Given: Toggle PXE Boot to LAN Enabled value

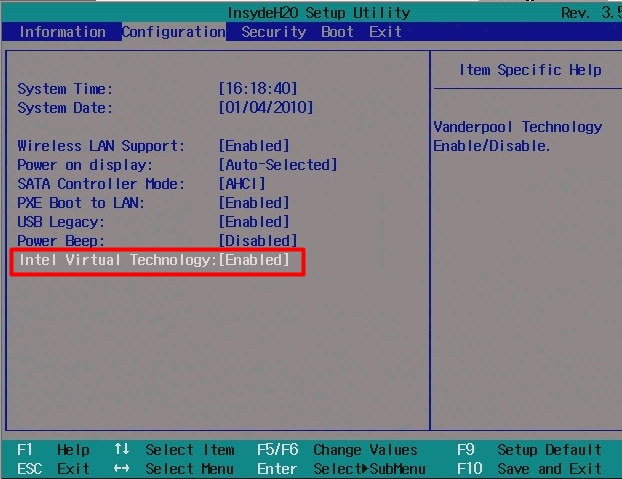Looking at the screenshot, I should 254,203.
